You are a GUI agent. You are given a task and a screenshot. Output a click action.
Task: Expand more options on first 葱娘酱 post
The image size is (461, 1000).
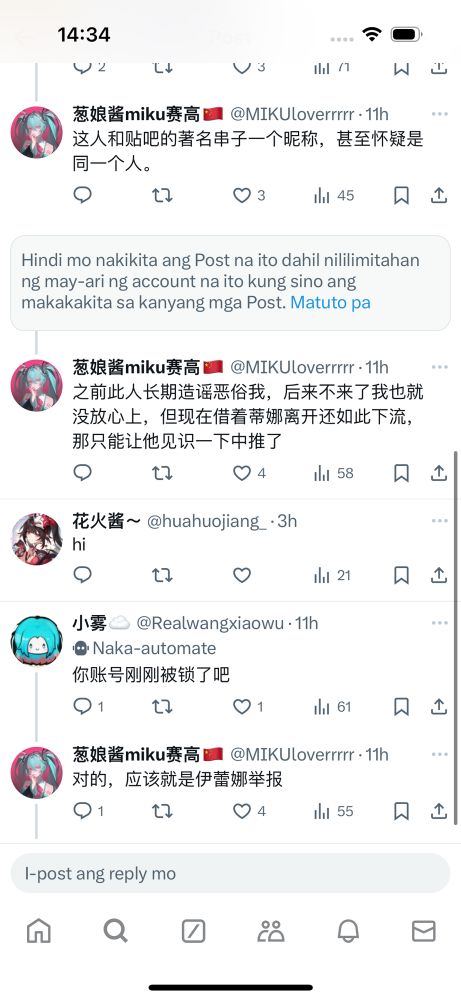pos(439,114)
